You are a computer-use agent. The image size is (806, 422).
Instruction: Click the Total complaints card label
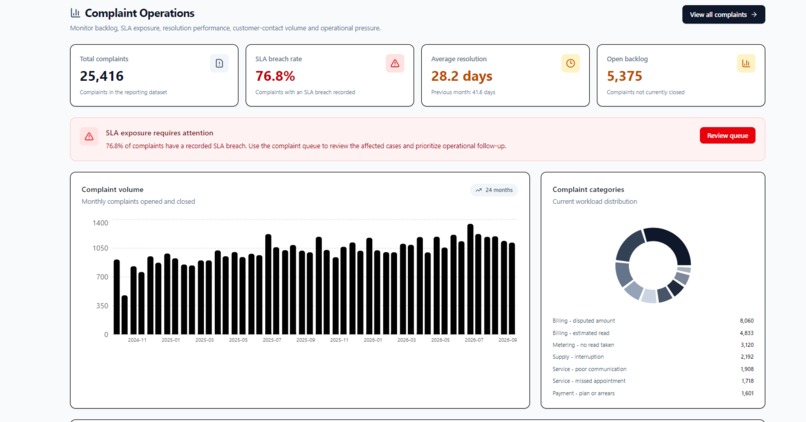click(x=104, y=59)
